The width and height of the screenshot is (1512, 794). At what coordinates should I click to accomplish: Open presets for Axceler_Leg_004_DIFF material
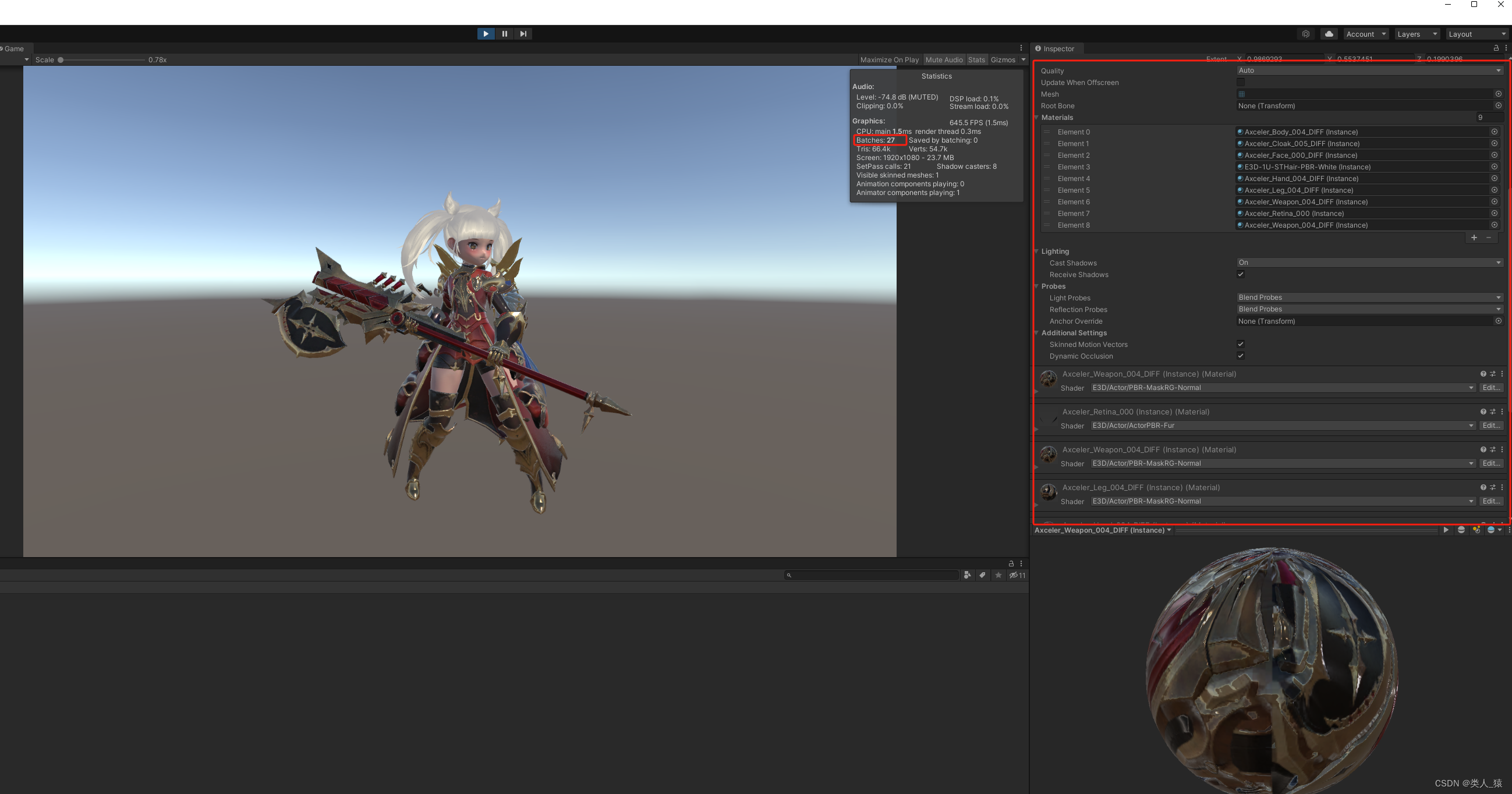tap(1493, 488)
